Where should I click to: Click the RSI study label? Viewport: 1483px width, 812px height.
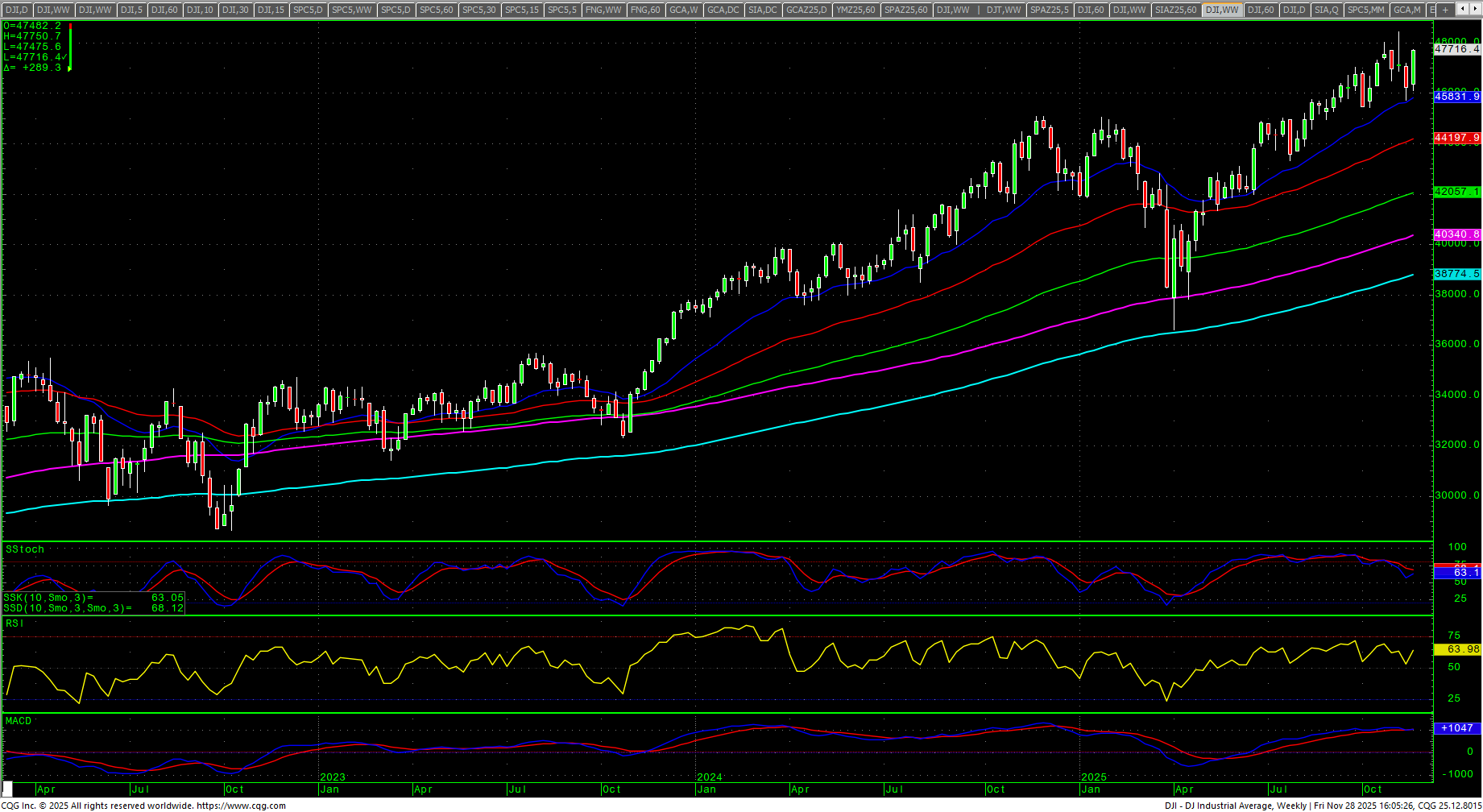click(14, 623)
